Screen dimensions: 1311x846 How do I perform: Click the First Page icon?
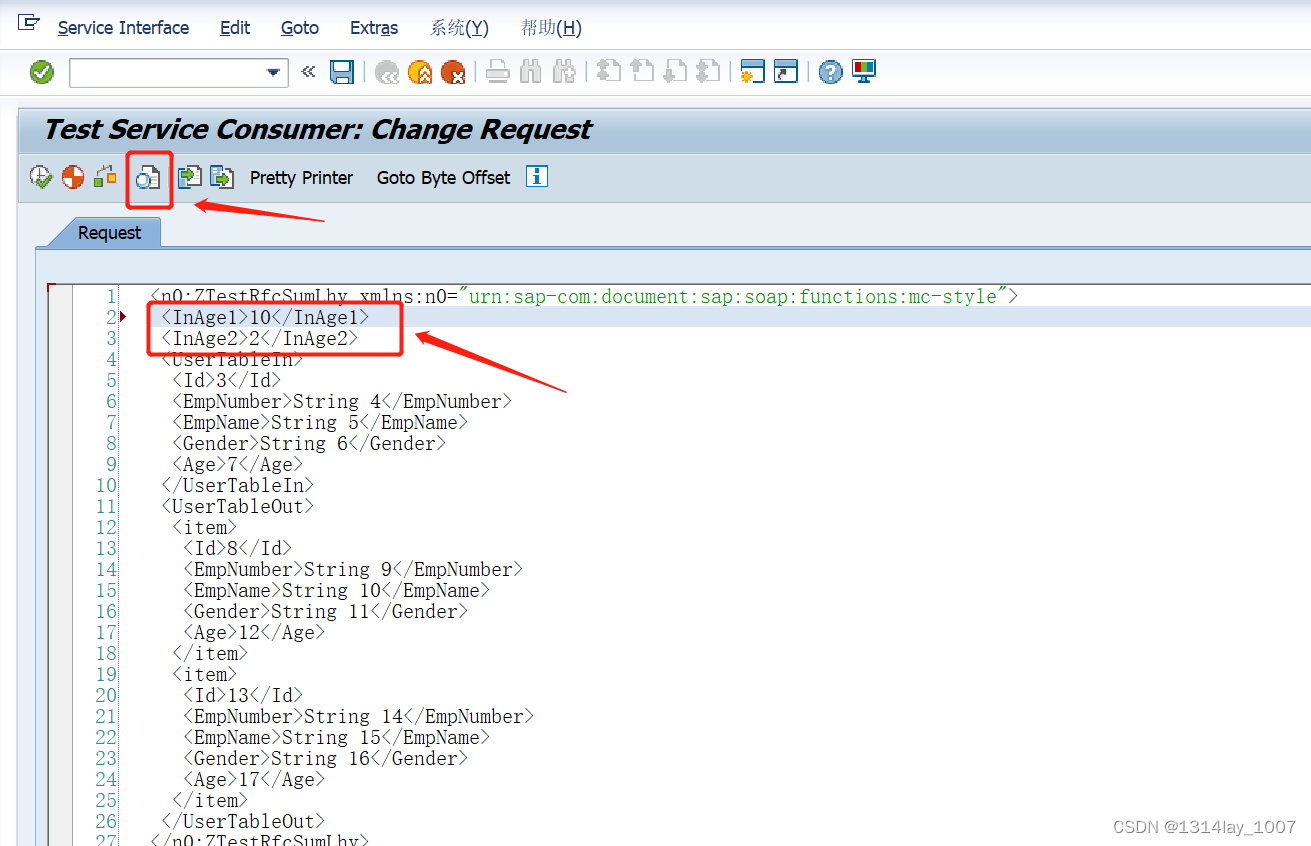pos(609,71)
